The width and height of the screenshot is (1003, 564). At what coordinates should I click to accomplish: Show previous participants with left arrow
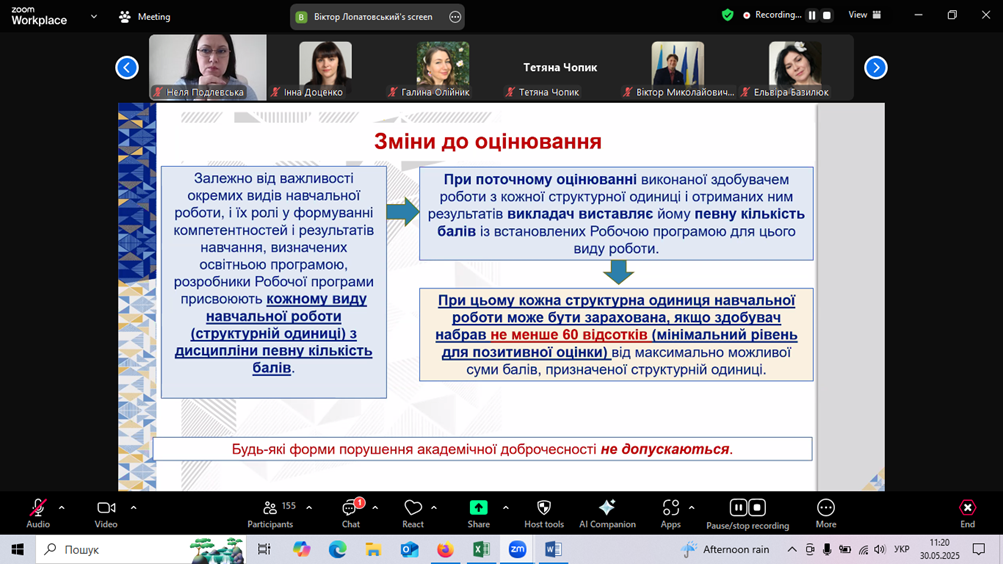coord(127,67)
